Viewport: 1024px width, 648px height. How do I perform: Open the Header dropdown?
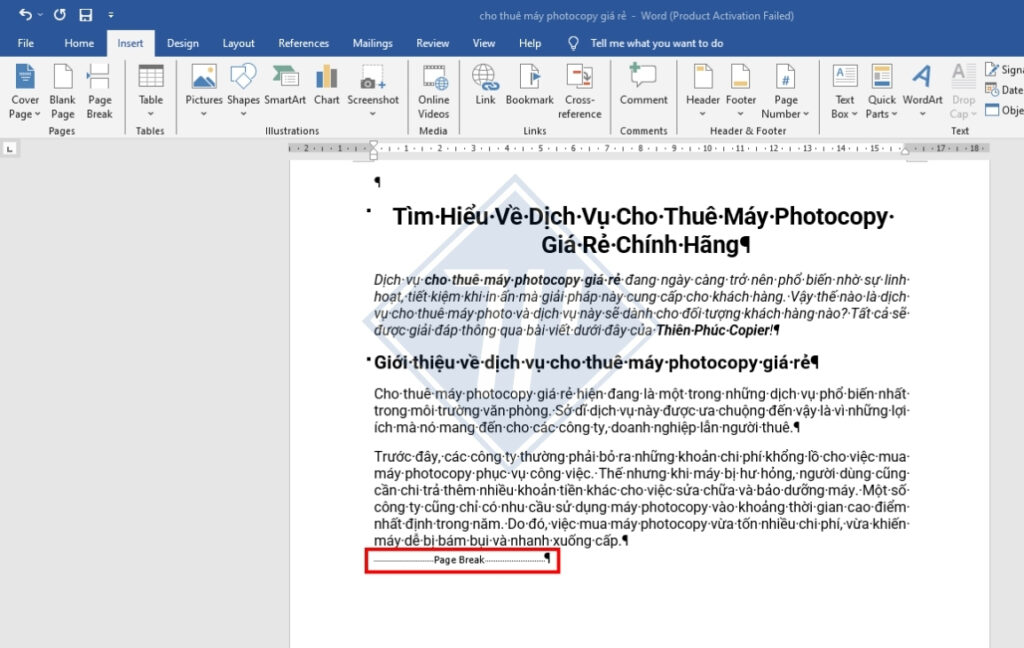703,91
